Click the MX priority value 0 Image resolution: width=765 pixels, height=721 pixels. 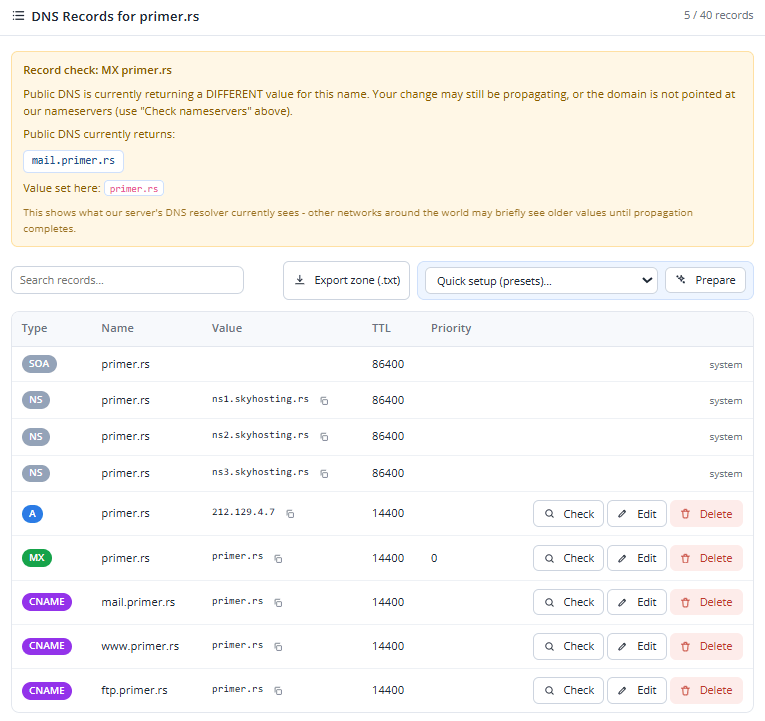point(434,558)
